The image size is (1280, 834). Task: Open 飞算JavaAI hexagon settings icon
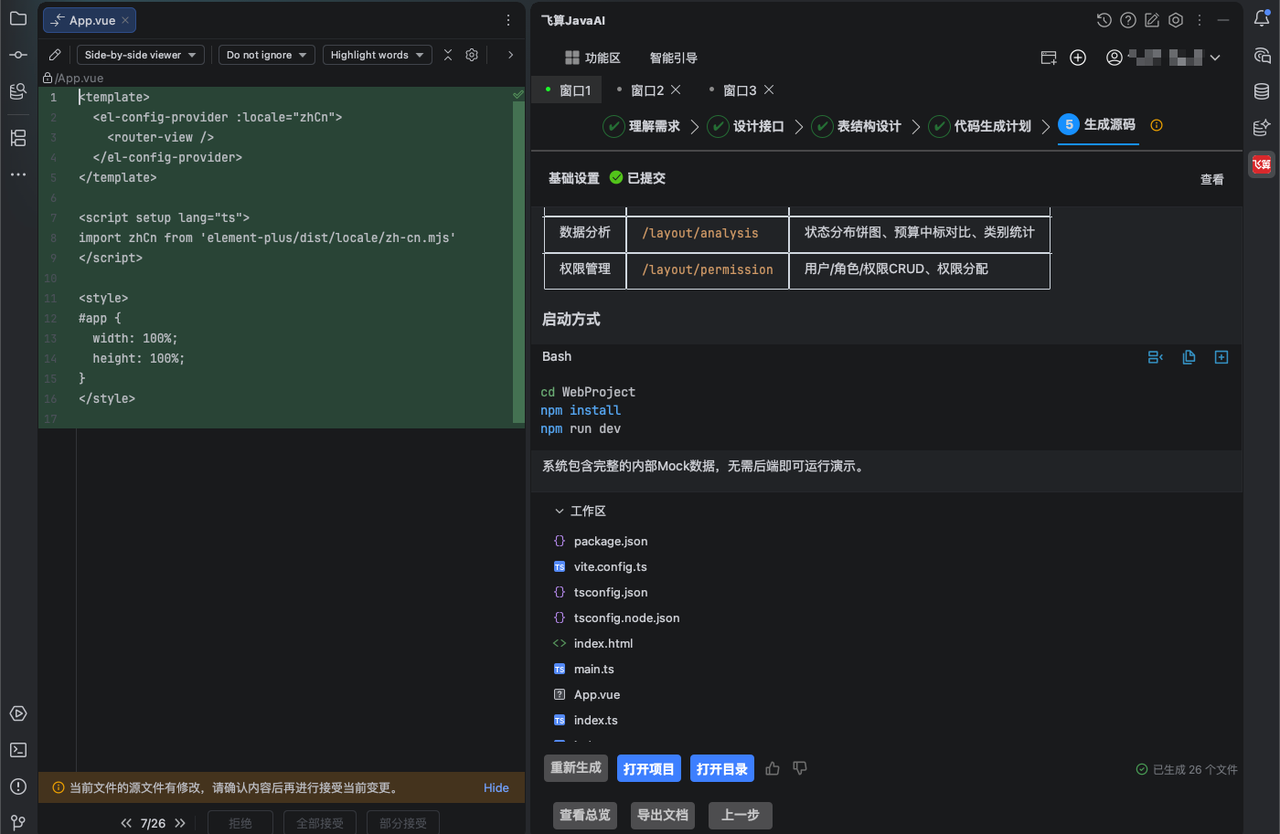click(1176, 20)
